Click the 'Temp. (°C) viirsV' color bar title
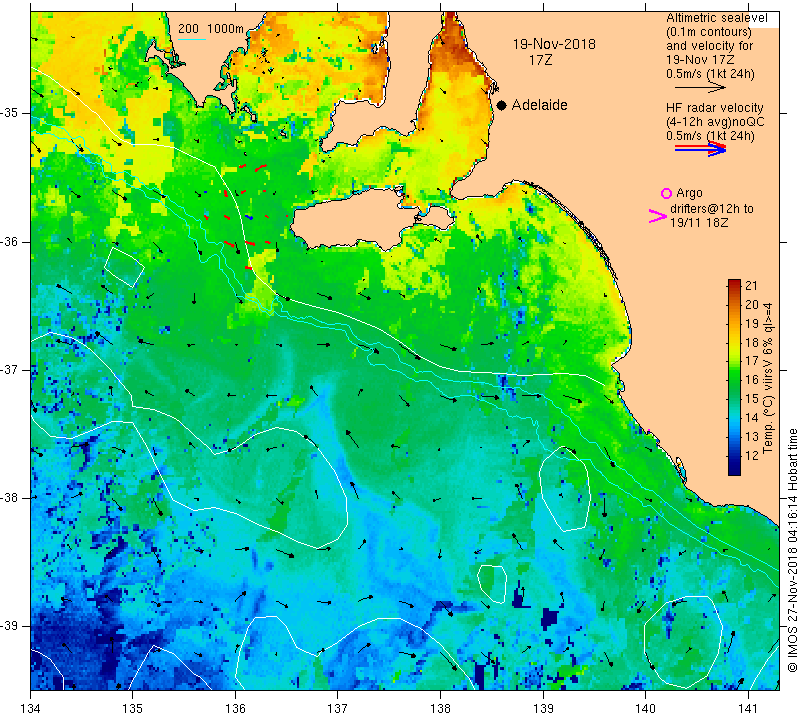The width and height of the screenshot is (800, 720). (x=767, y=379)
